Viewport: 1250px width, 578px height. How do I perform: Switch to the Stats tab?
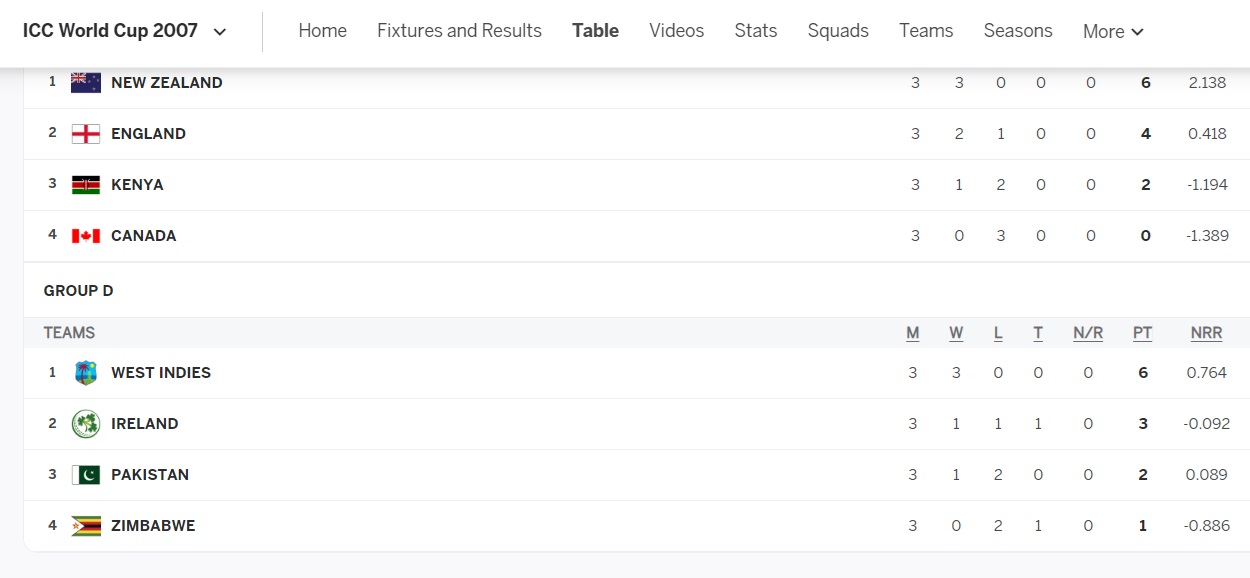756,31
